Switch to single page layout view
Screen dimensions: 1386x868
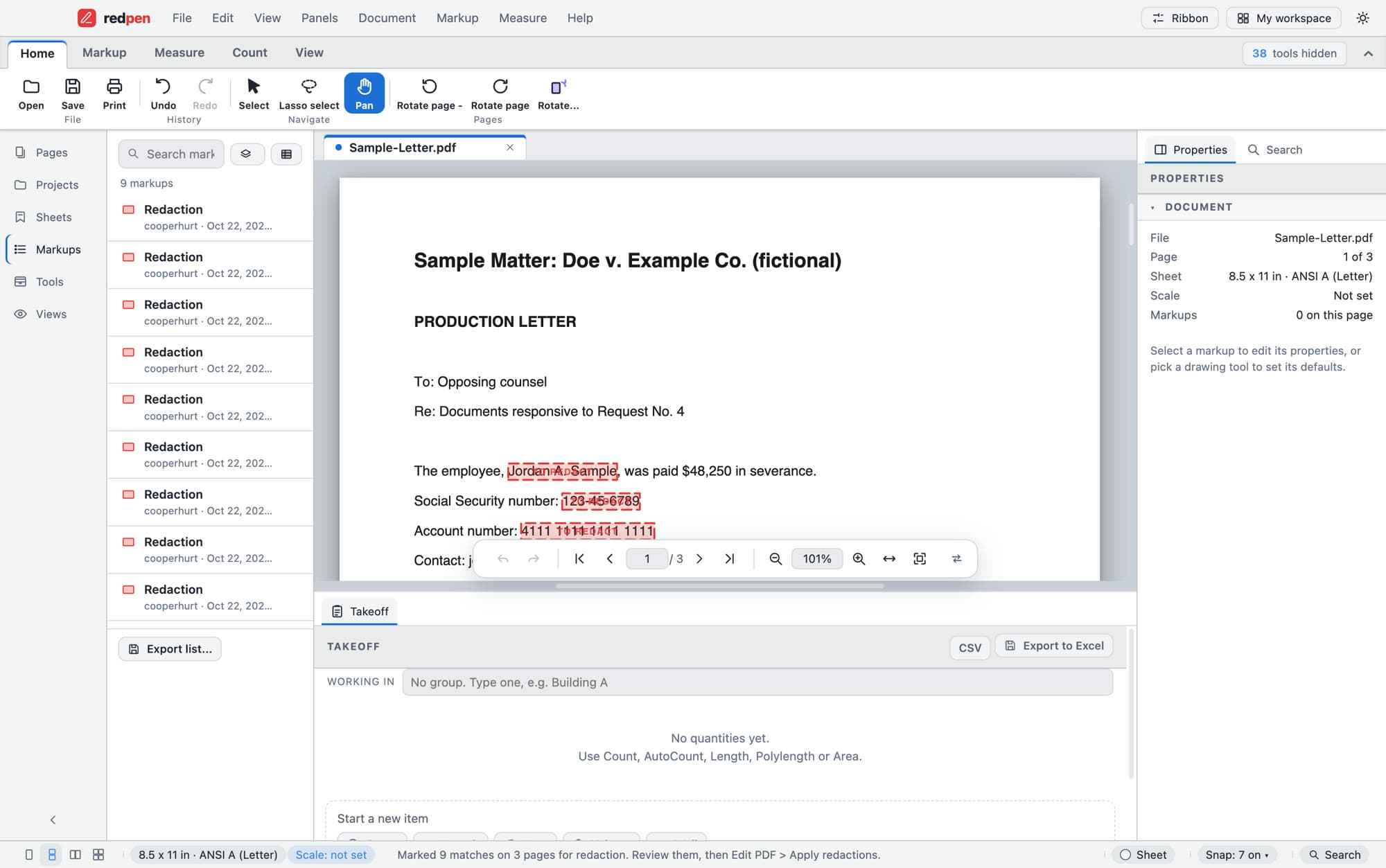[x=28, y=855]
